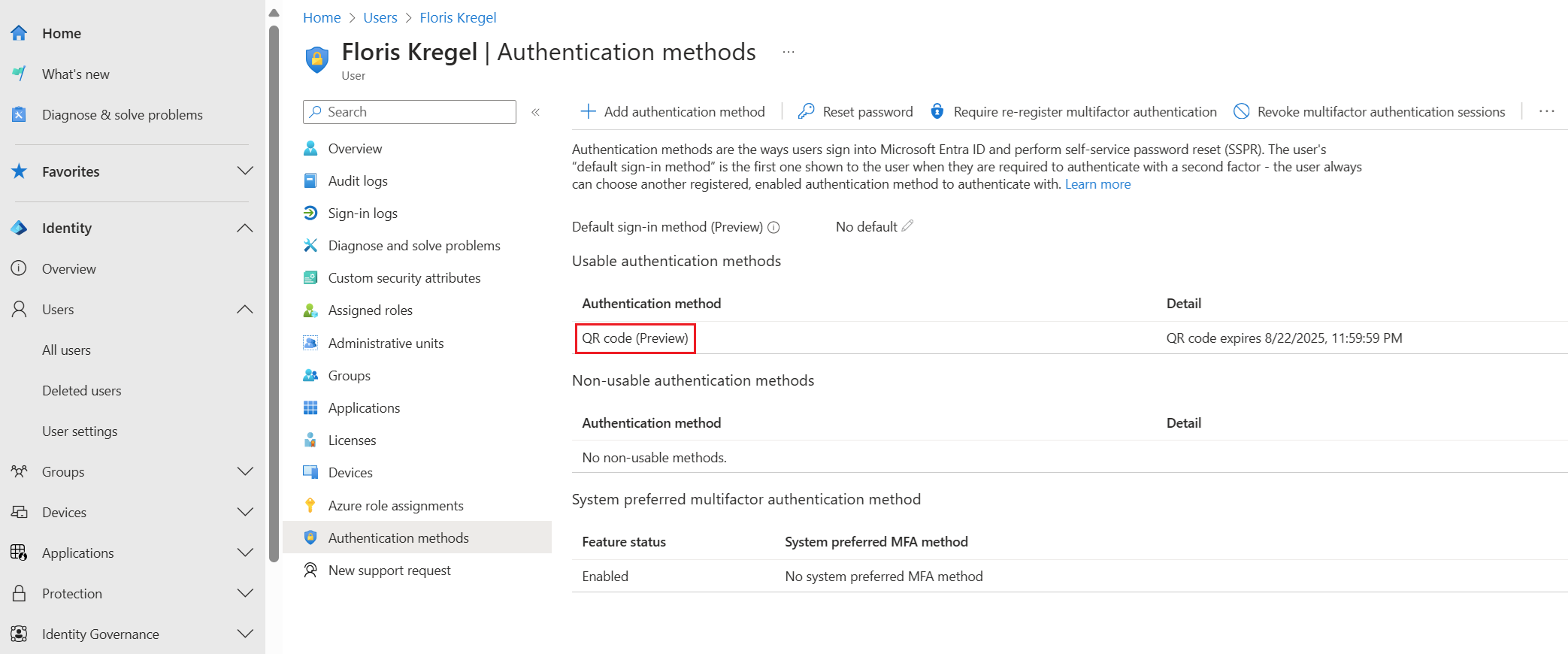Open the Home page from the sidebar icon
The width and height of the screenshot is (1568, 654).
coord(18,33)
